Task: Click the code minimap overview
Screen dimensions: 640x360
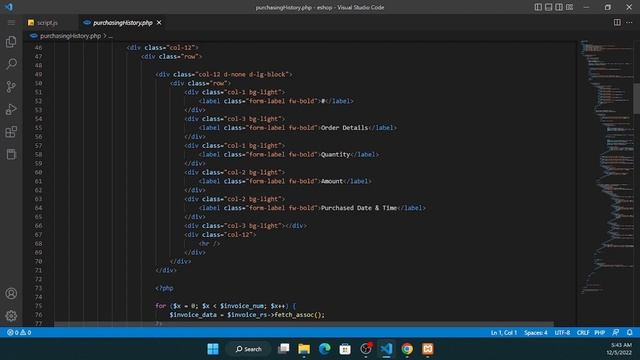Action: click(x=606, y=167)
